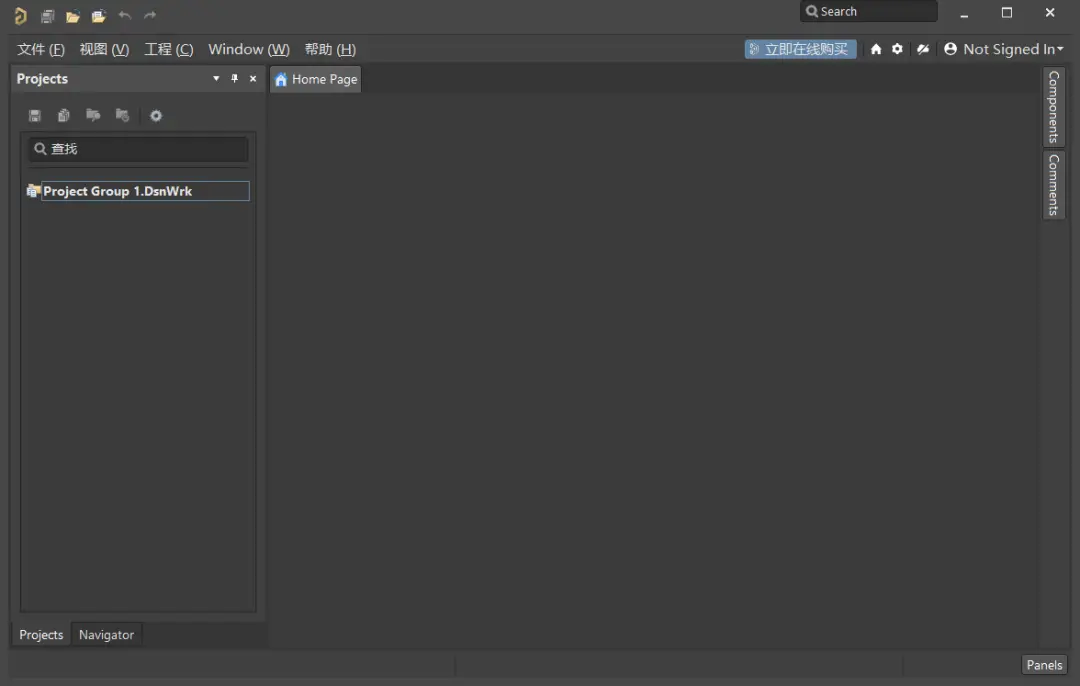The height and width of the screenshot is (686, 1080).
Task: Open the Window (W) menu
Action: point(249,50)
